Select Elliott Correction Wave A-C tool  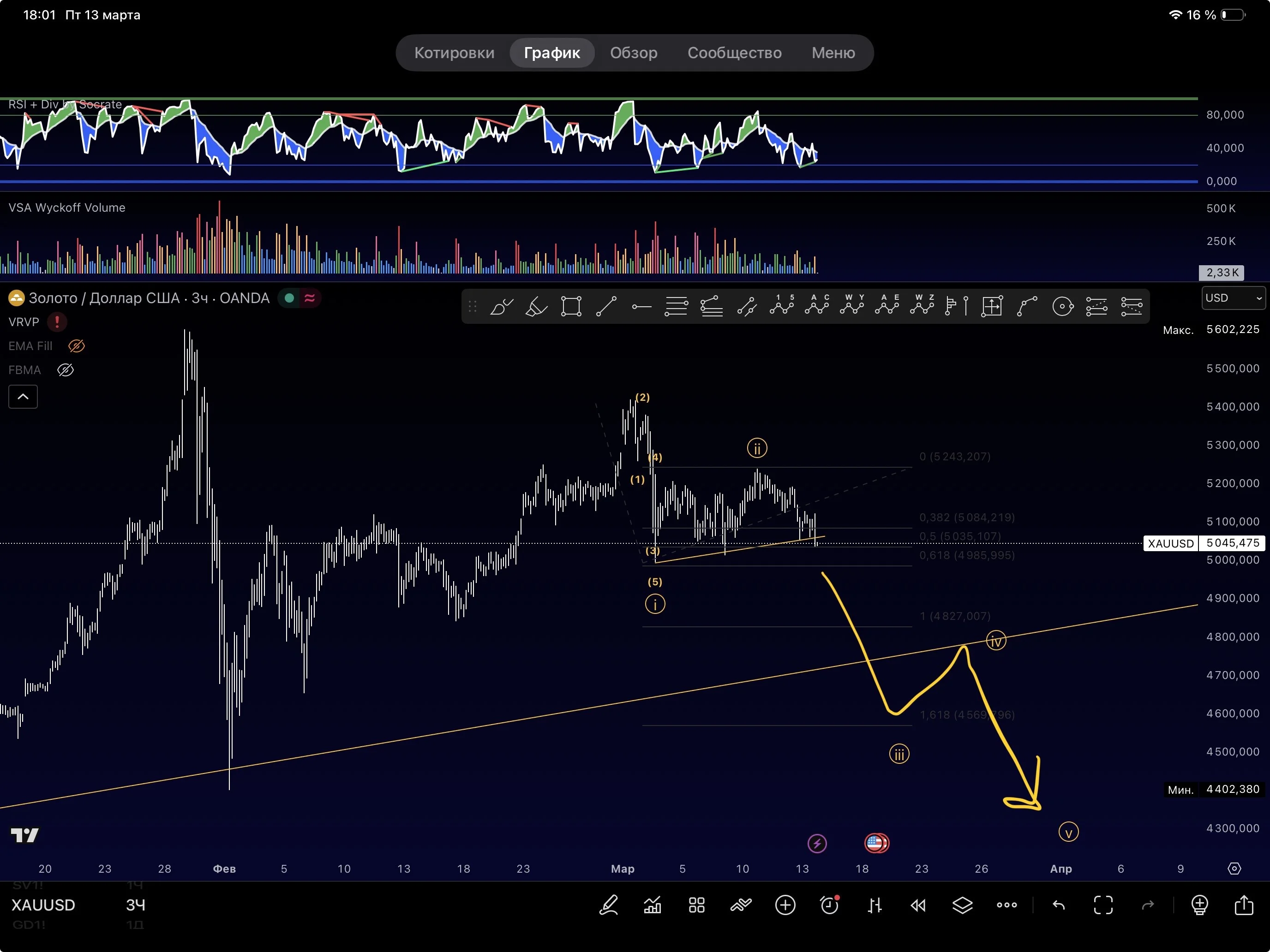click(817, 305)
